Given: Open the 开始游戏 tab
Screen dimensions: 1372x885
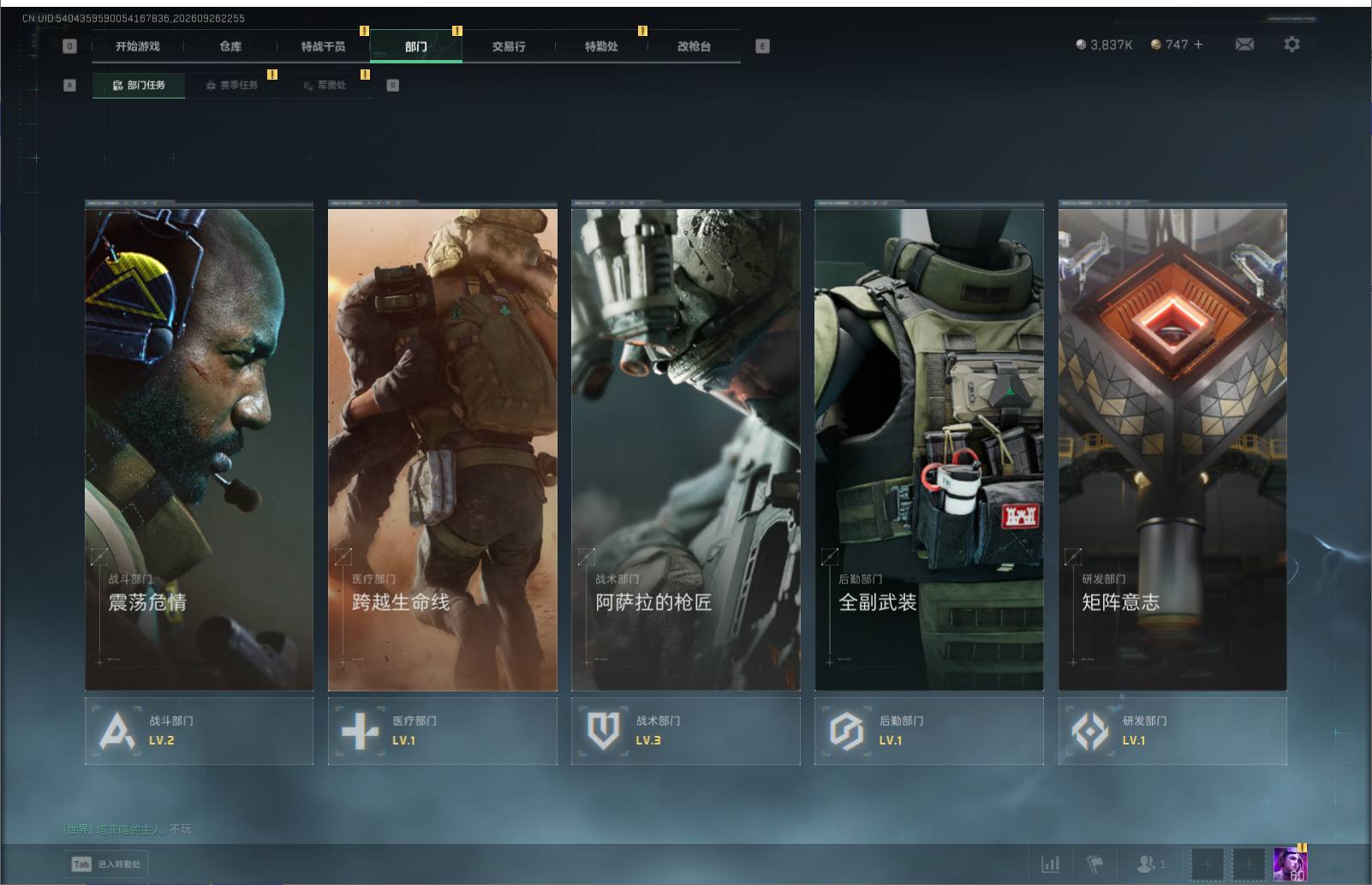Looking at the screenshot, I should point(138,46).
